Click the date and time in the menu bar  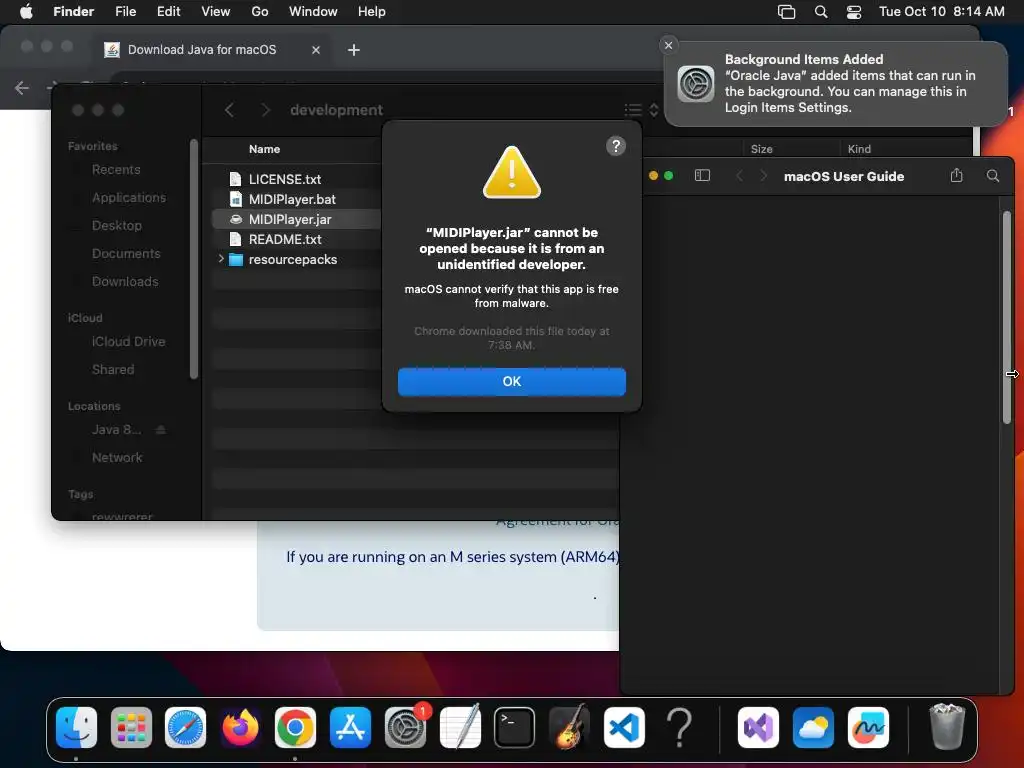point(941,12)
